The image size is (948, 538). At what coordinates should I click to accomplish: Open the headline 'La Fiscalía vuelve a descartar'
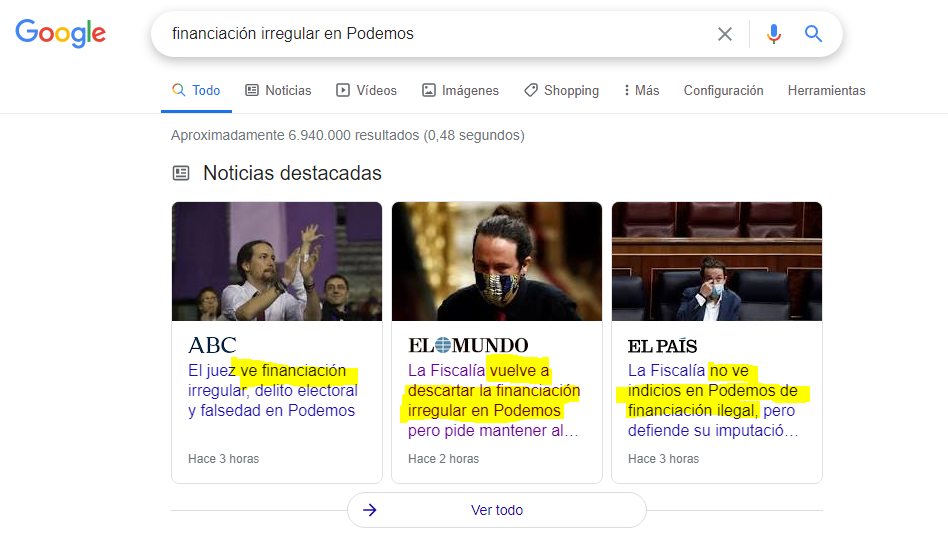coord(494,400)
